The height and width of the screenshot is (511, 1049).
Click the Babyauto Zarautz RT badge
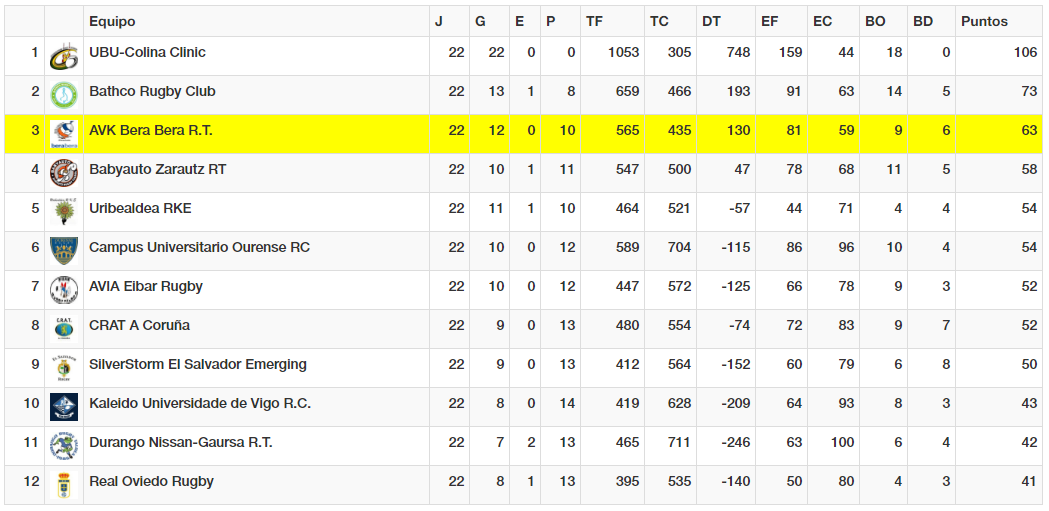point(64,173)
